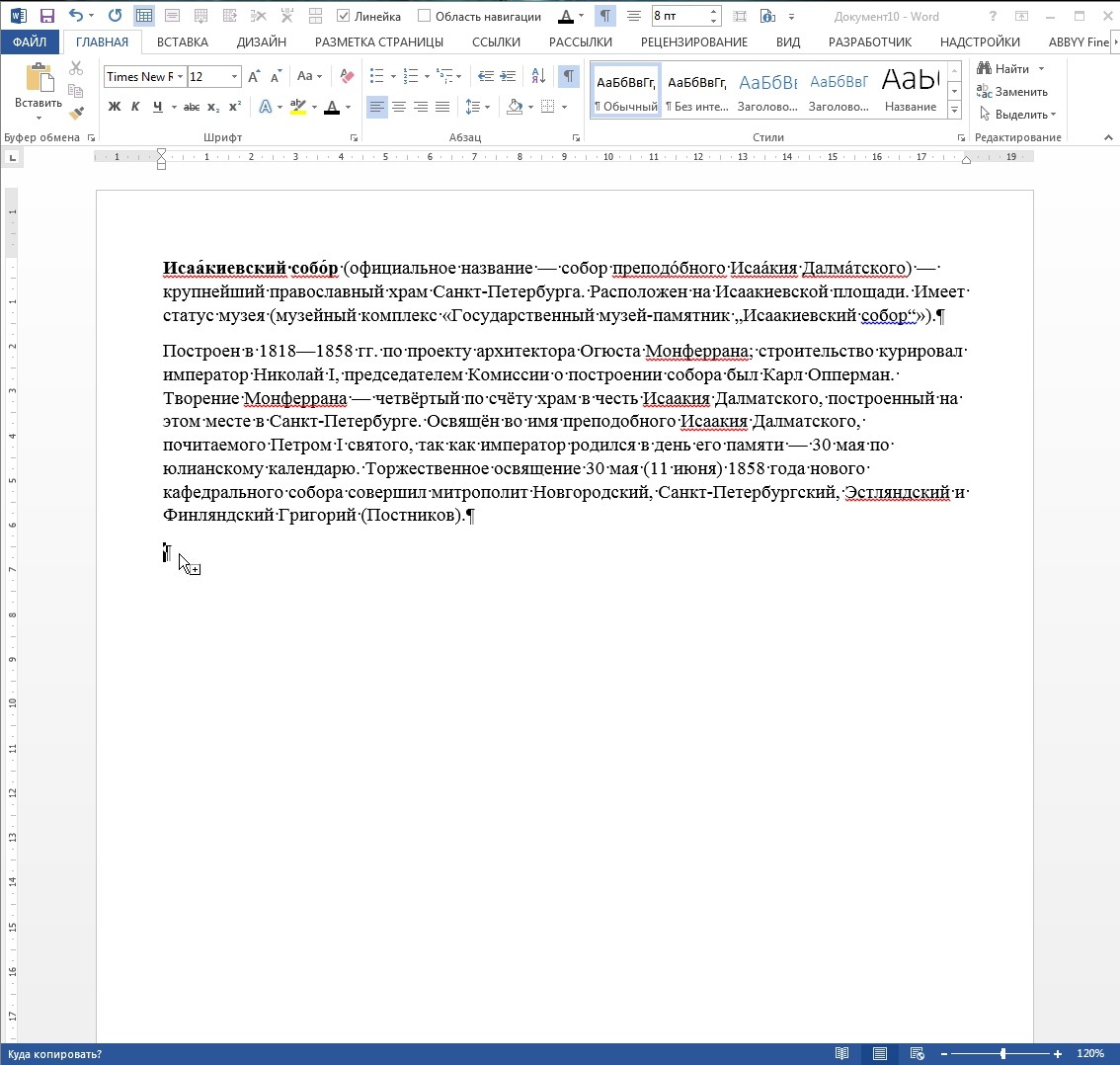1120x1065 pixels.
Task: Click the yellow text highlight color button
Action: click(x=298, y=107)
